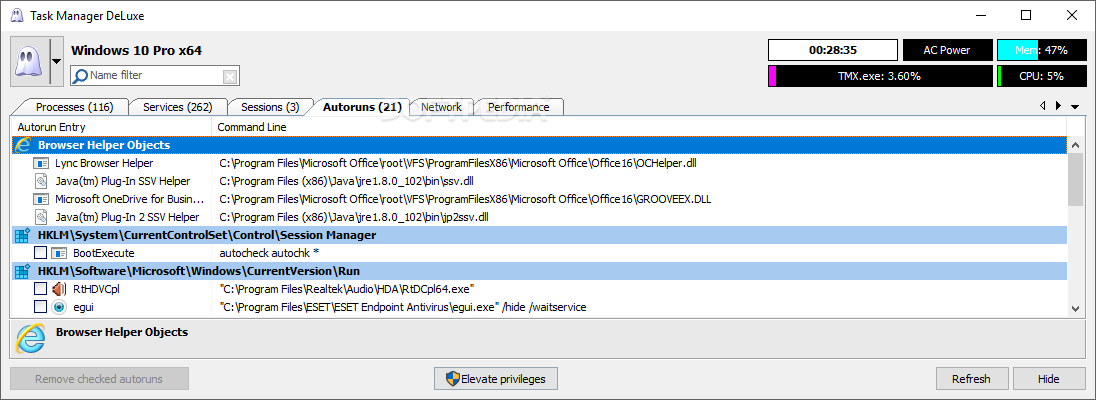This screenshot has height=400, width=1096.
Task: Click the Remove checked autoruns button
Action: (99, 379)
